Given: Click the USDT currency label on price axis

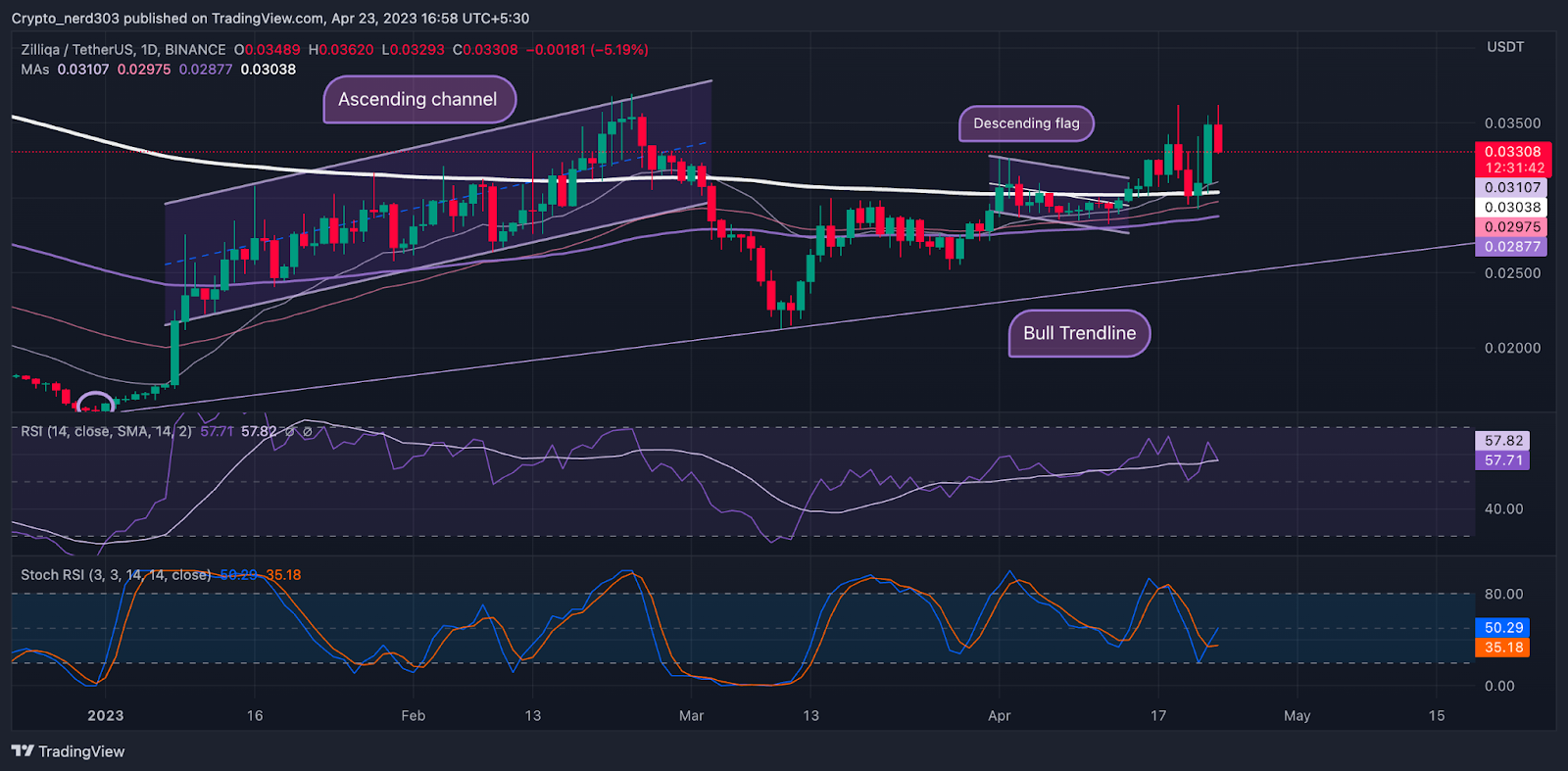Looking at the screenshot, I should point(1505,47).
